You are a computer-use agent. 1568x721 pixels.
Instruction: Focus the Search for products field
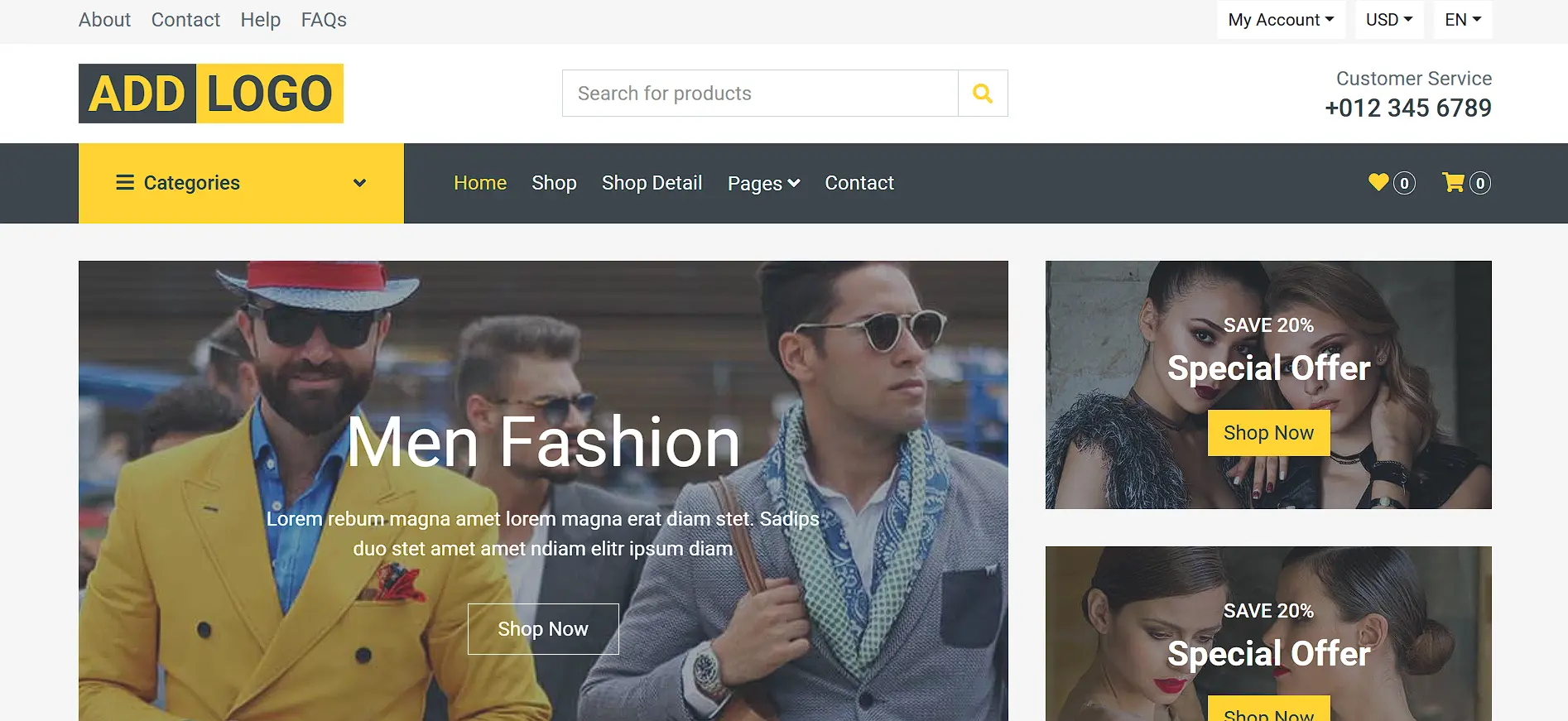coord(760,94)
